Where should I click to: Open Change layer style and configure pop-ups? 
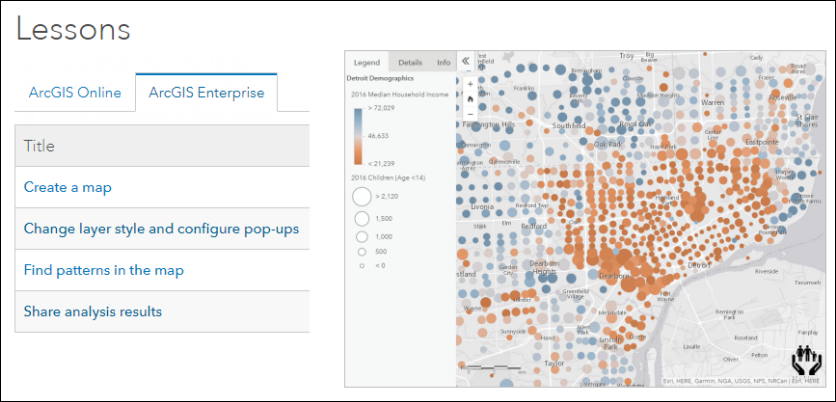(x=161, y=229)
